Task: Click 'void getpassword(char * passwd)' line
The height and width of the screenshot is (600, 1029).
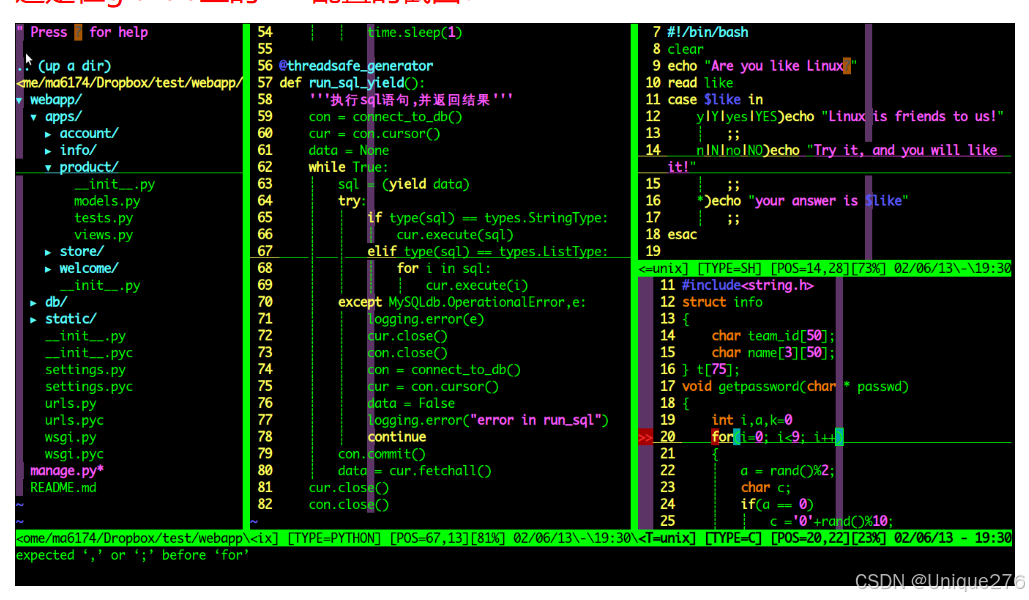Action: click(795, 387)
